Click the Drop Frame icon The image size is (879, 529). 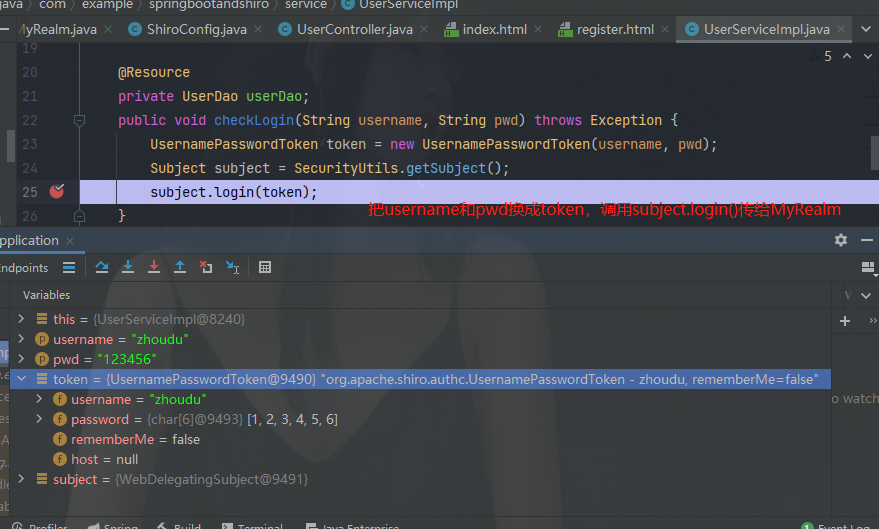[206, 267]
